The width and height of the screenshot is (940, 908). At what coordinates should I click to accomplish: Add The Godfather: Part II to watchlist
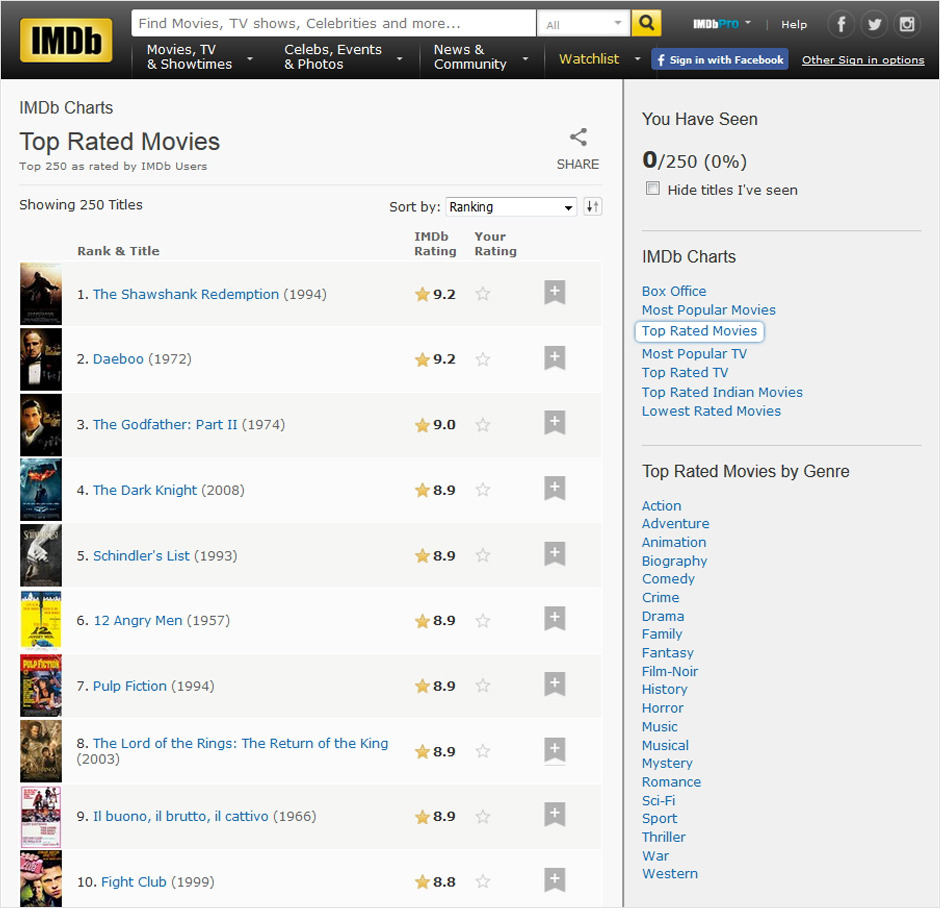(555, 423)
